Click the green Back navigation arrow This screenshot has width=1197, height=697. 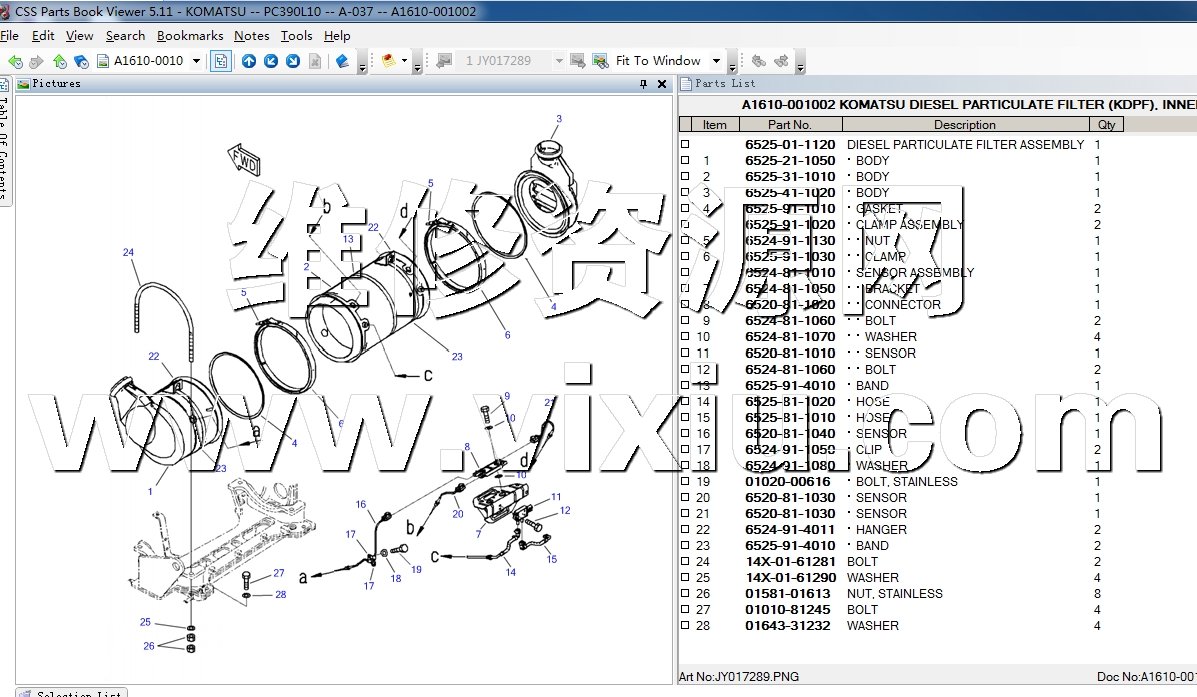click(x=15, y=61)
